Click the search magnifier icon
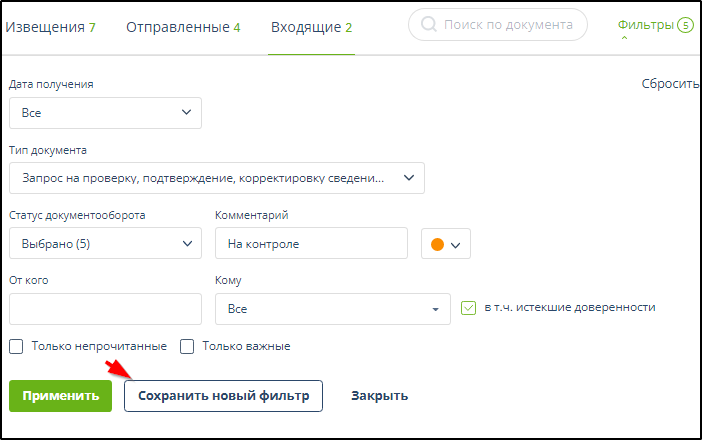 pos(429,25)
